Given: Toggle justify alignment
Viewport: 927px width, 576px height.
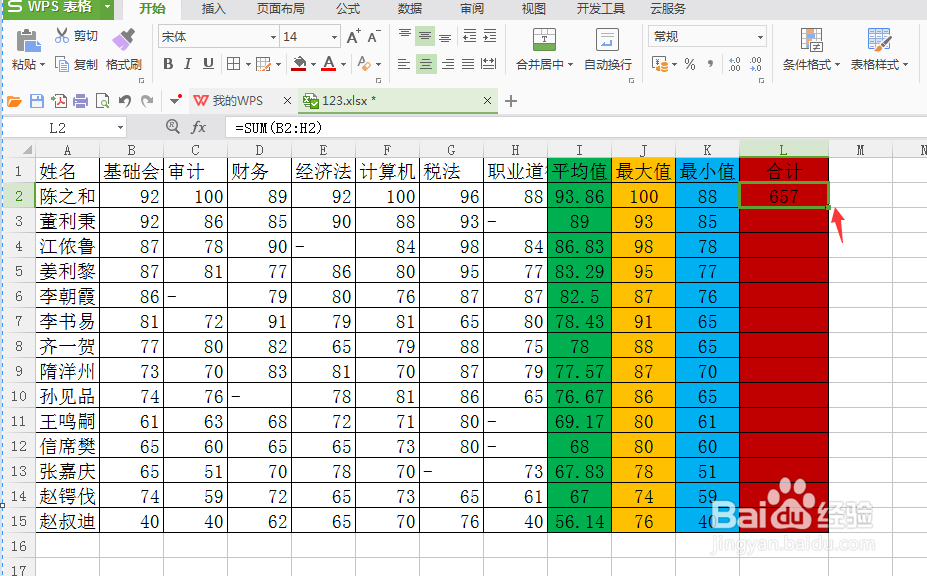Looking at the screenshot, I should coord(468,64).
